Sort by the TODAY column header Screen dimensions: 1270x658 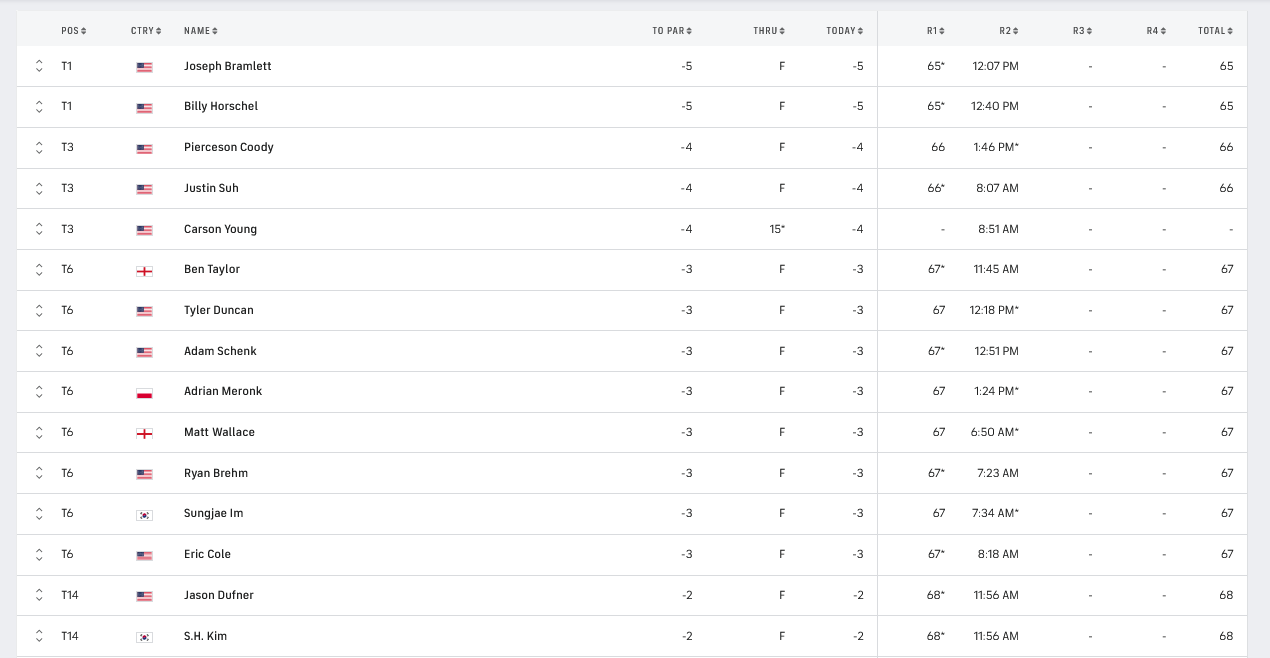pyautogui.click(x=844, y=31)
